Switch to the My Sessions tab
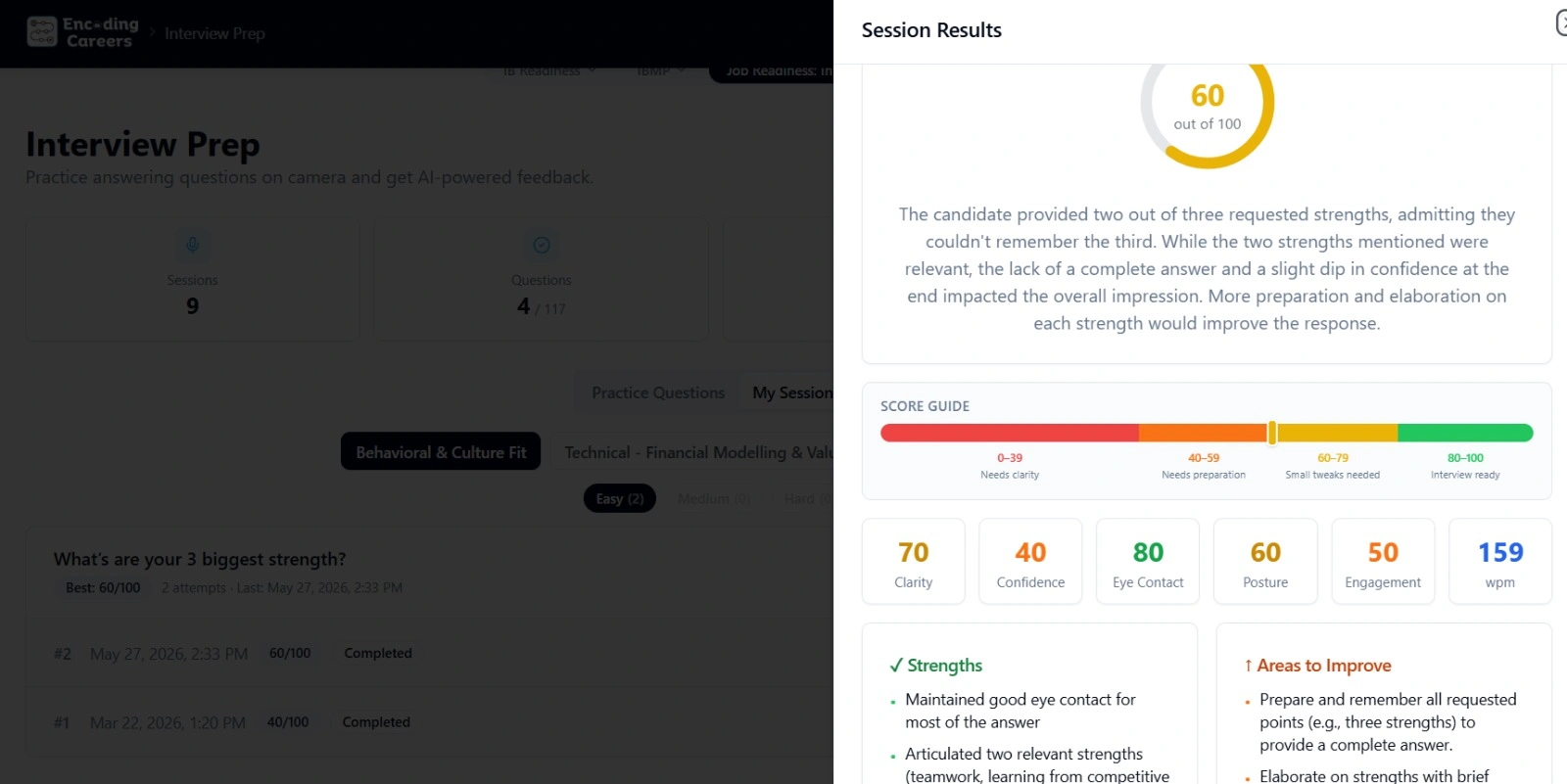Image resolution: width=1567 pixels, height=784 pixels. 789,392
